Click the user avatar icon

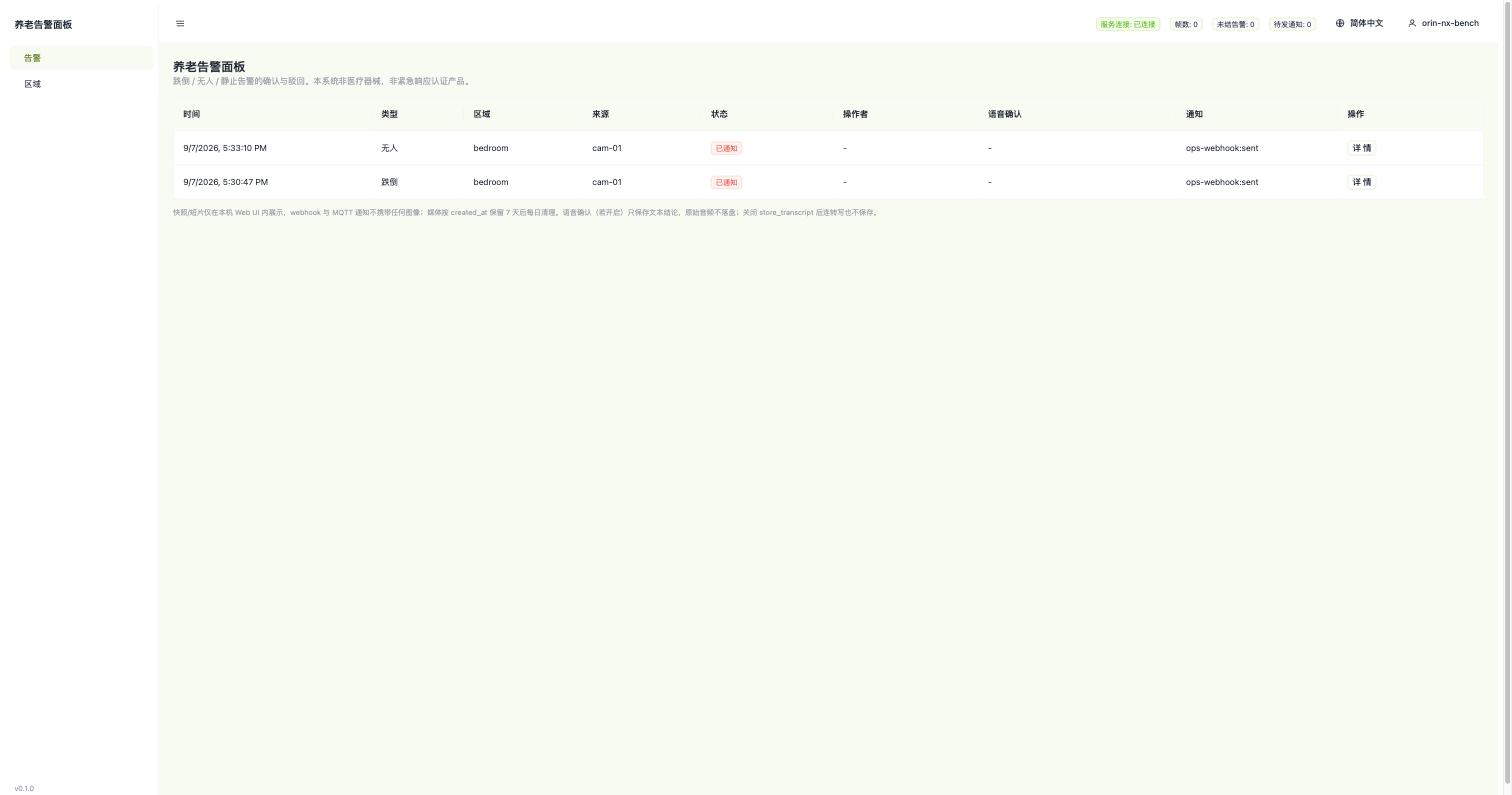pos(1412,23)
